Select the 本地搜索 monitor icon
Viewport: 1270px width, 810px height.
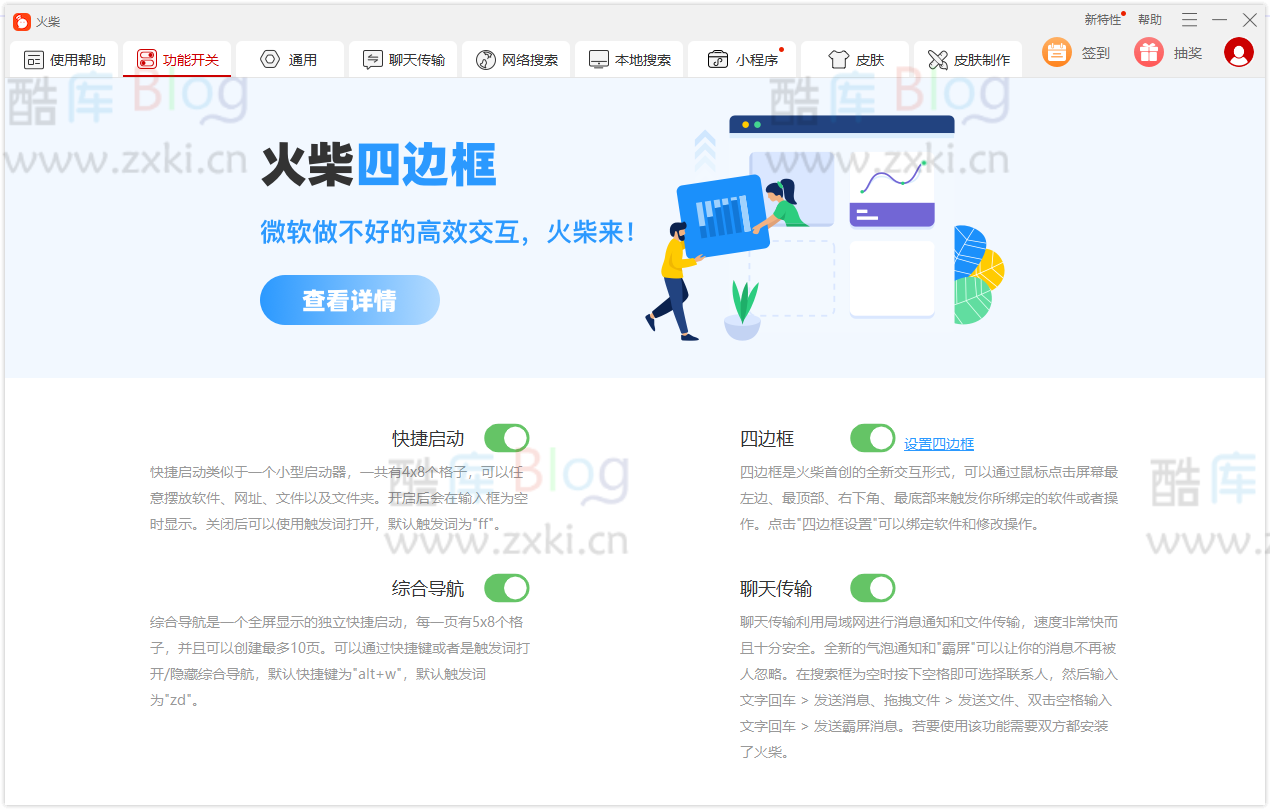pos(597,58)
